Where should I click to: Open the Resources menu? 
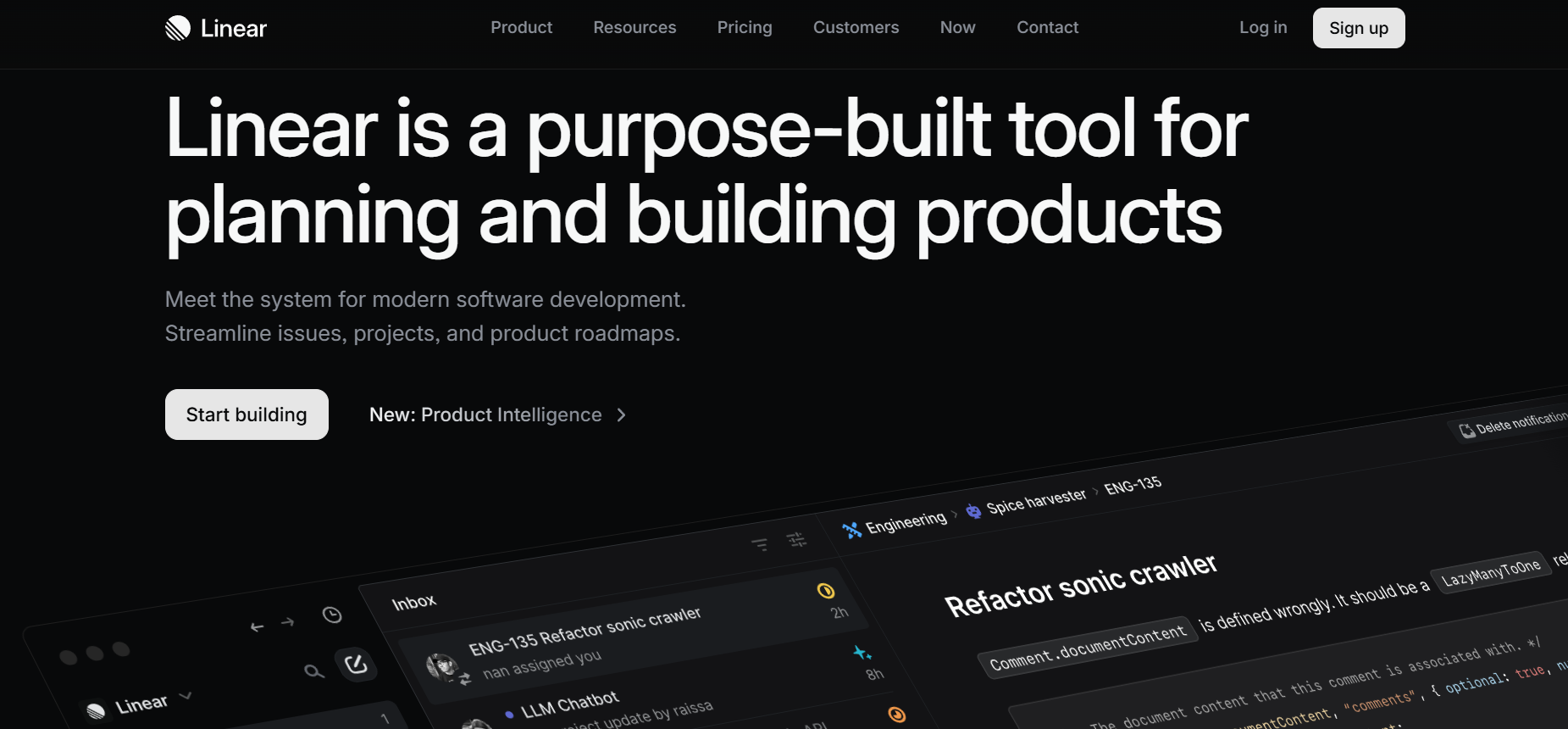coord(634,27)
